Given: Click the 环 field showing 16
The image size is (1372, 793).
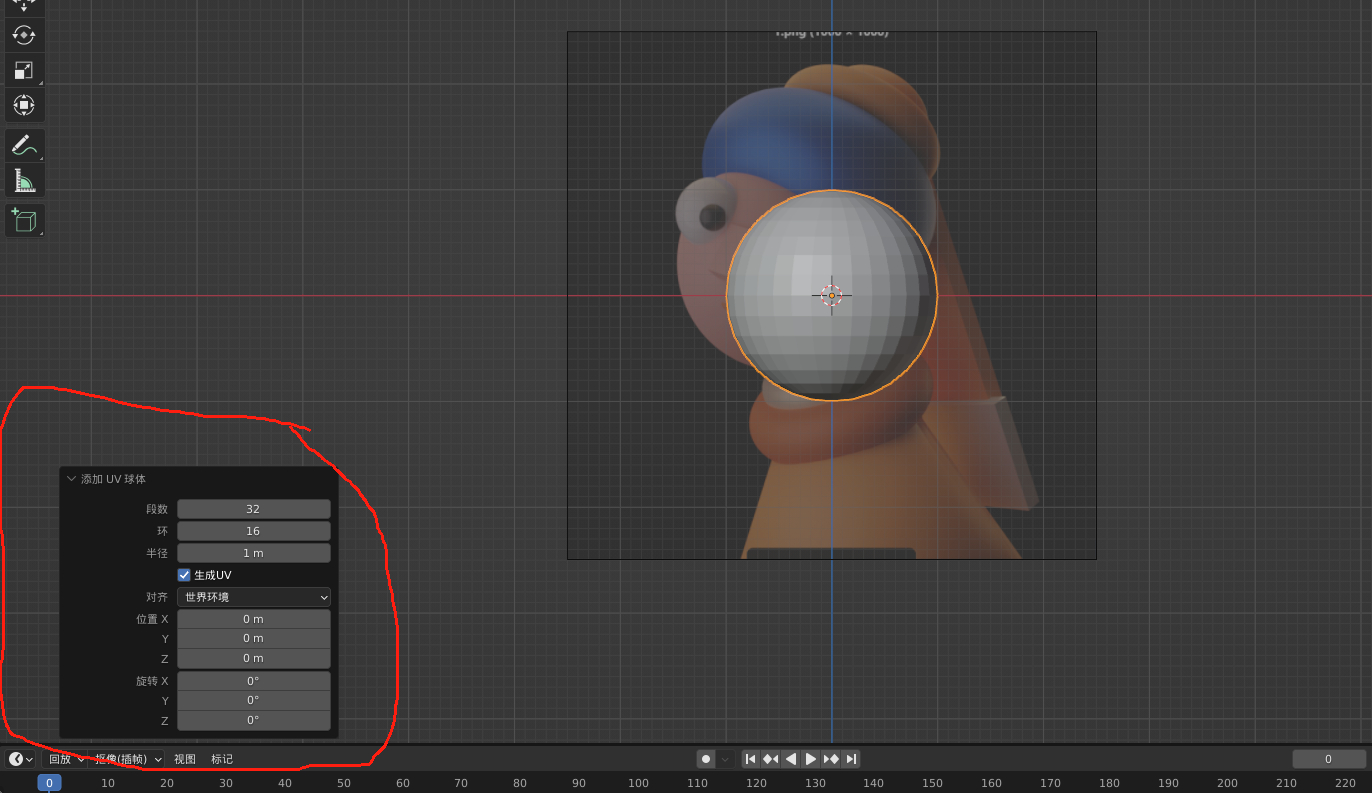Looking at the screenshot, I should click(x=254, y=531).
